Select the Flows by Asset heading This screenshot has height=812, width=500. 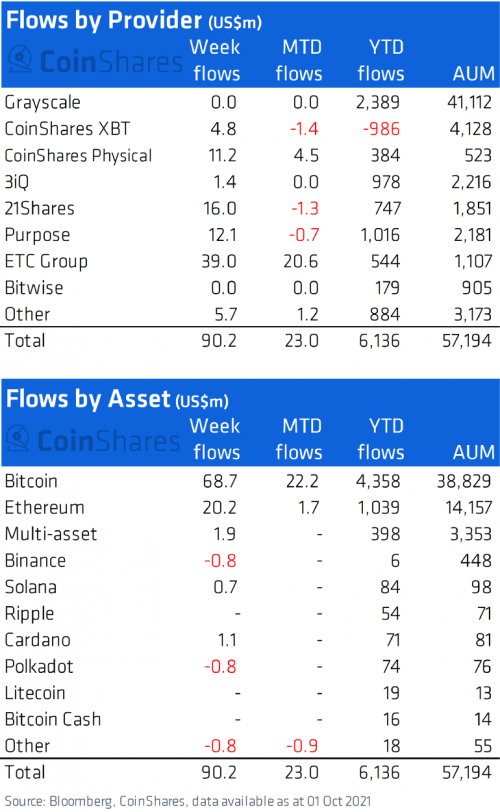[117, 399]
